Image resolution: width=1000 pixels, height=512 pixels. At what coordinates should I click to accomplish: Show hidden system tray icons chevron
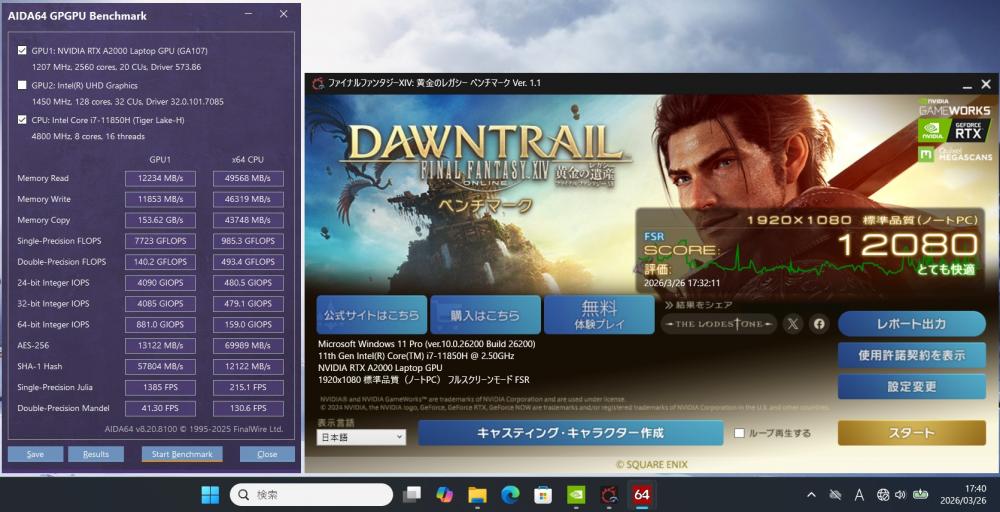(811, 495)
